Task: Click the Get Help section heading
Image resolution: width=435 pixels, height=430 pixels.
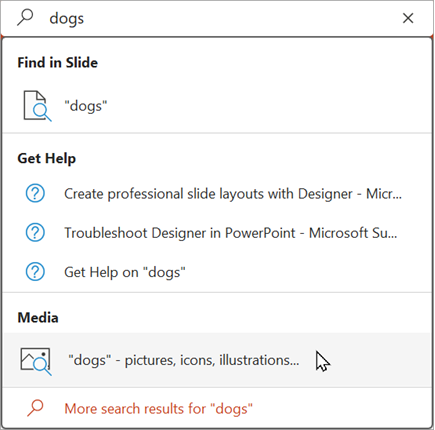Action: pos(47,158)
